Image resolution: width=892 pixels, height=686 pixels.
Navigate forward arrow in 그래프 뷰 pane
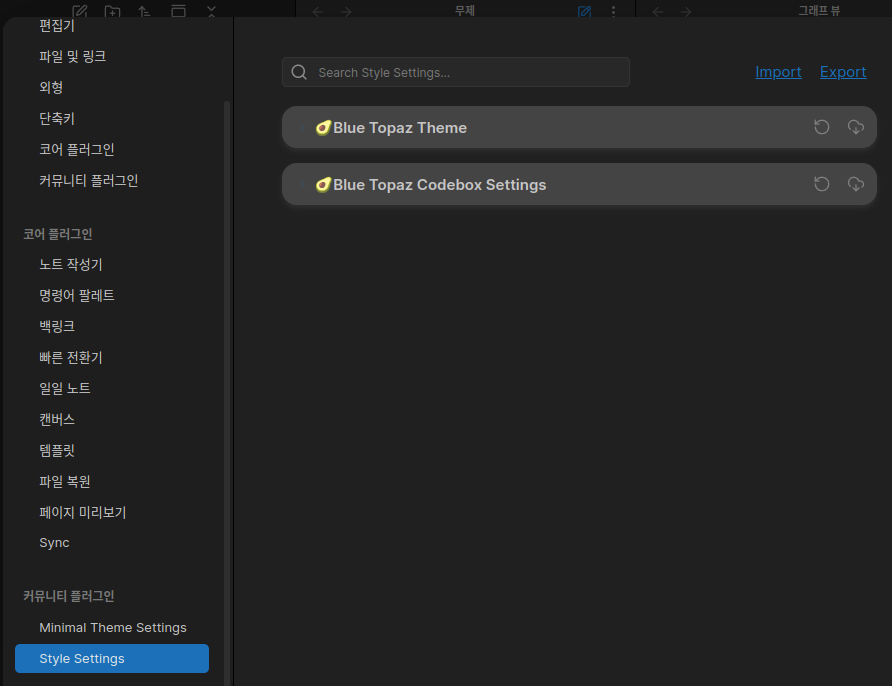pyautogui.click(x=686, y=11)
